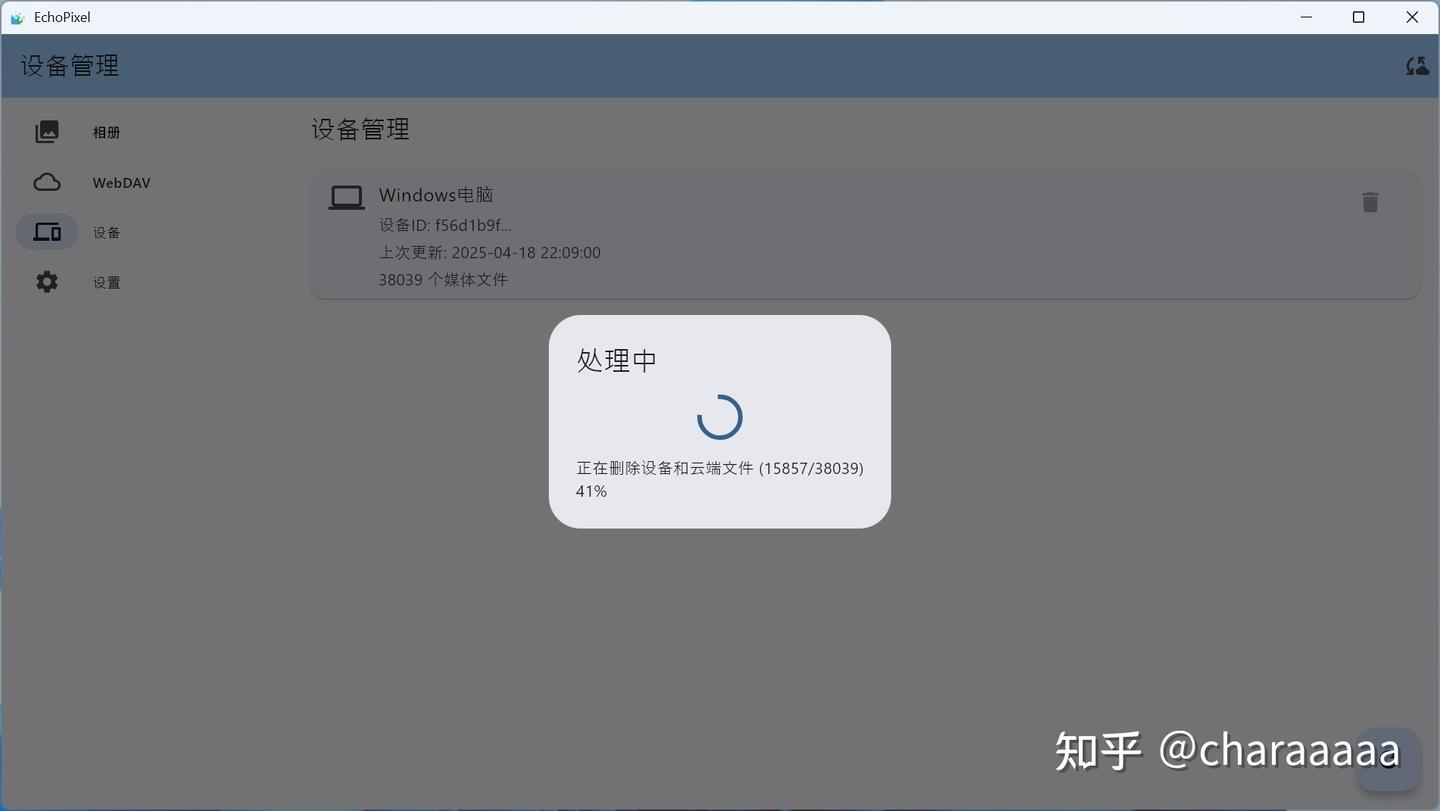Click the WebDAV cloud icon
This screenshot has height=811, width=1440.
click(46, 181)
